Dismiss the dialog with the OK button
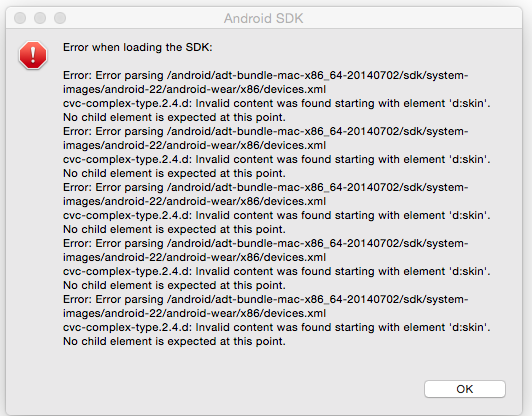The height and width of the screenshot is (416, 532). [x=464, y=389]
